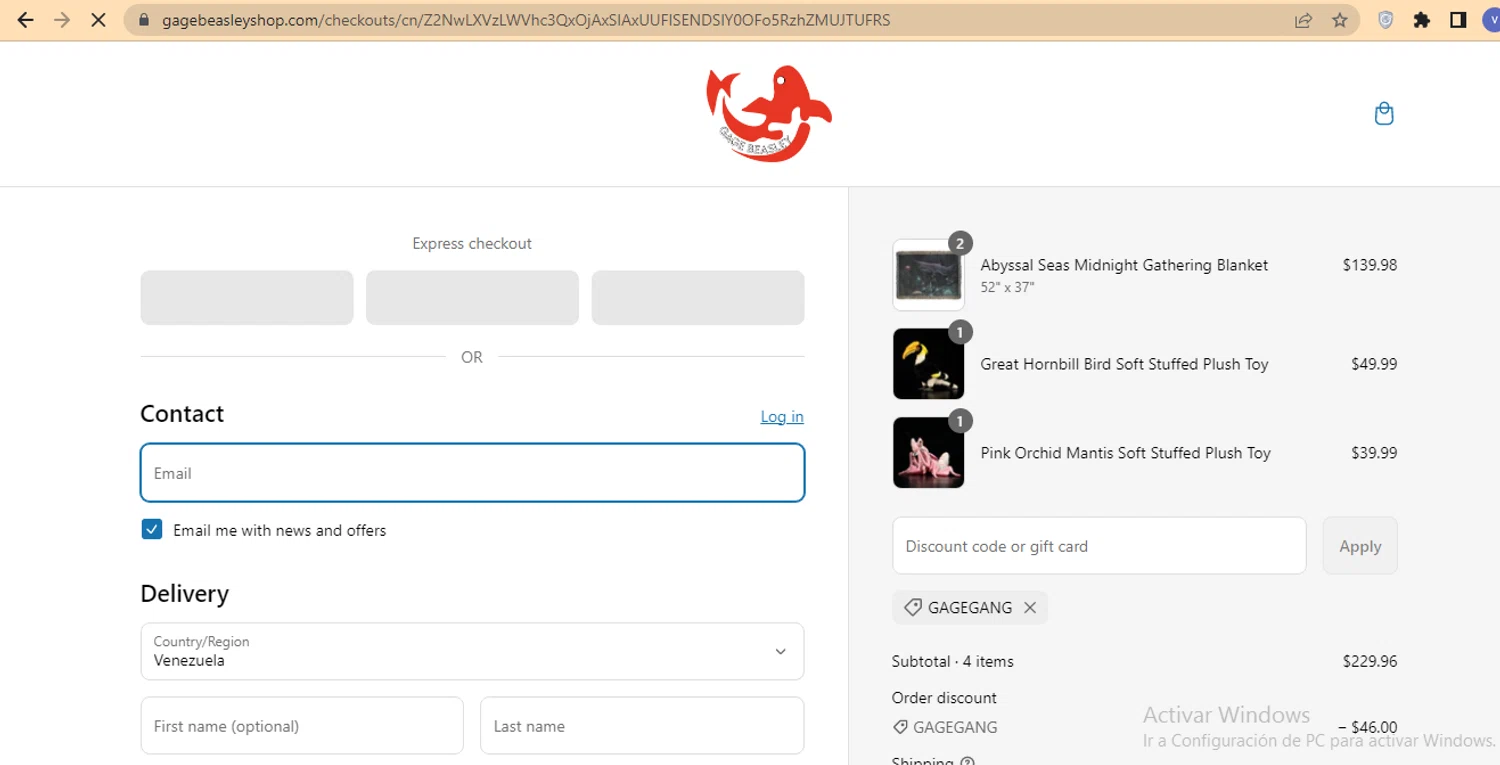Open the Extensions puzzle piece menu
The height and width of the screenshot is (765, 1500).
[1422, 20]
